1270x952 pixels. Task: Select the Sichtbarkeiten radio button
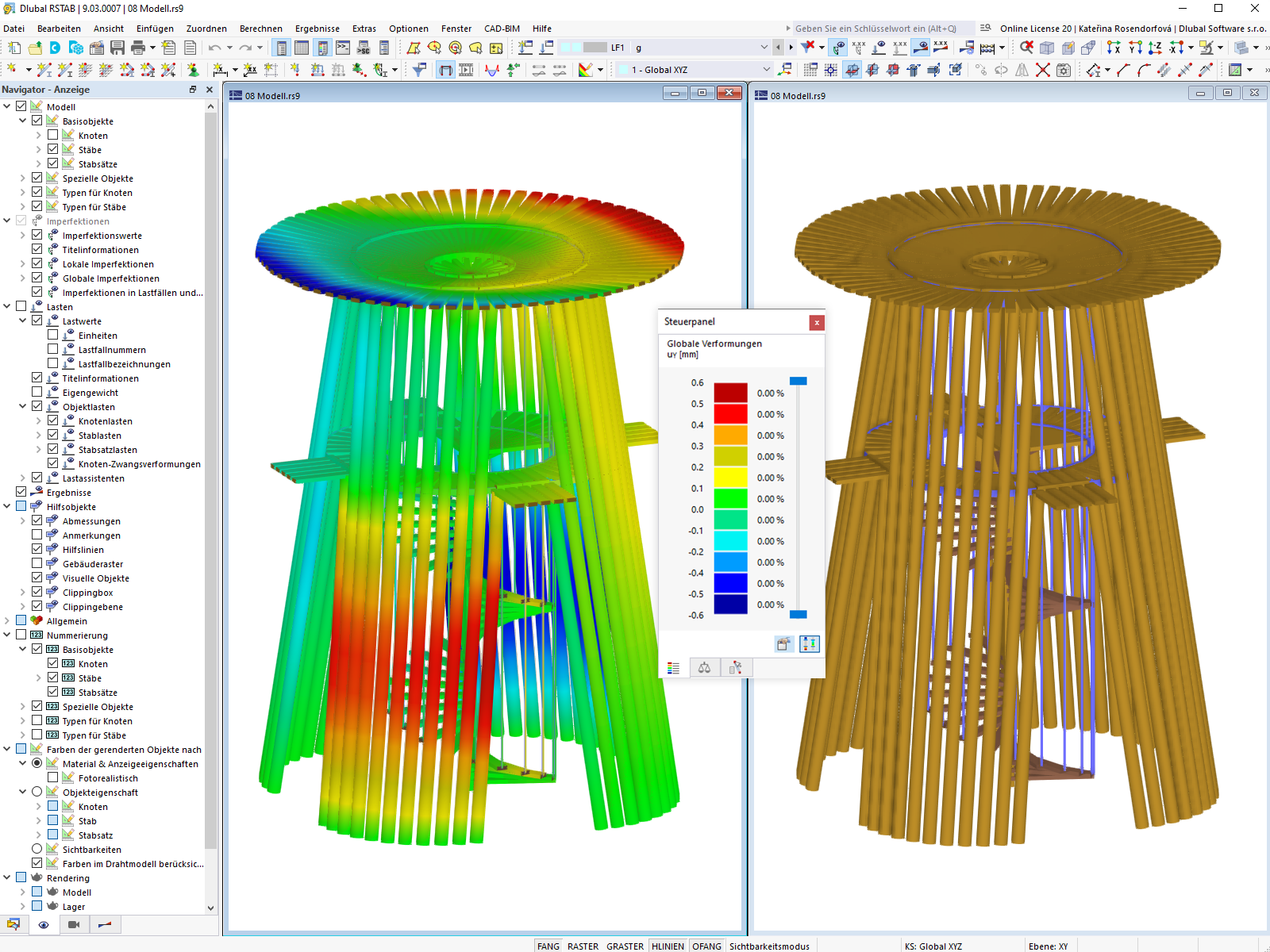[37, 849]
